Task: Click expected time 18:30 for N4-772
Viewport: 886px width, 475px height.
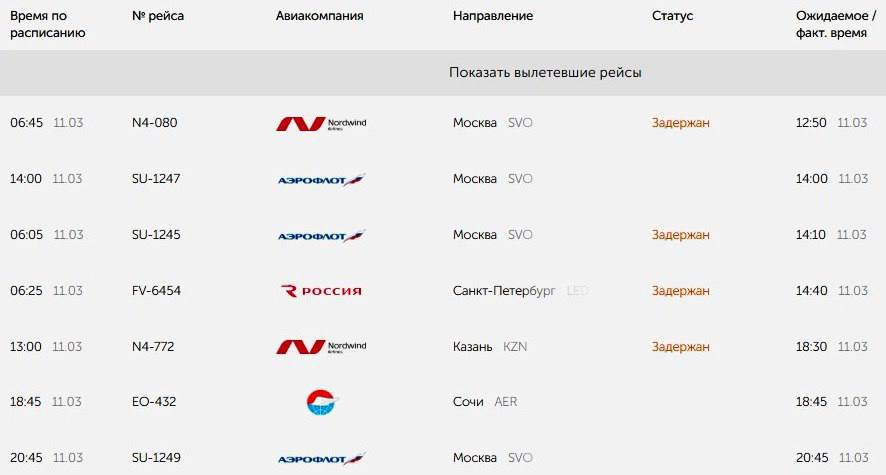Action: pos(811,347)
